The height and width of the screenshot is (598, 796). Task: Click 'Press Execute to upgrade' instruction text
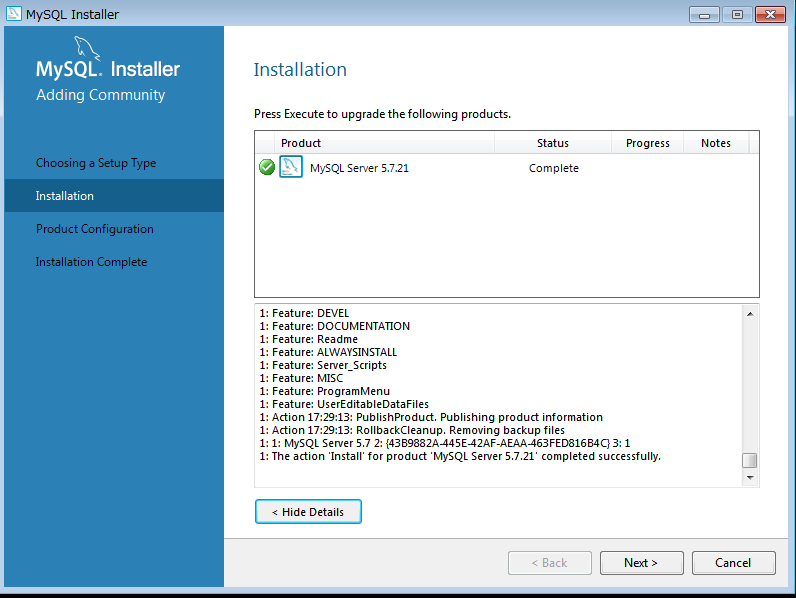[x=382, y=114]
